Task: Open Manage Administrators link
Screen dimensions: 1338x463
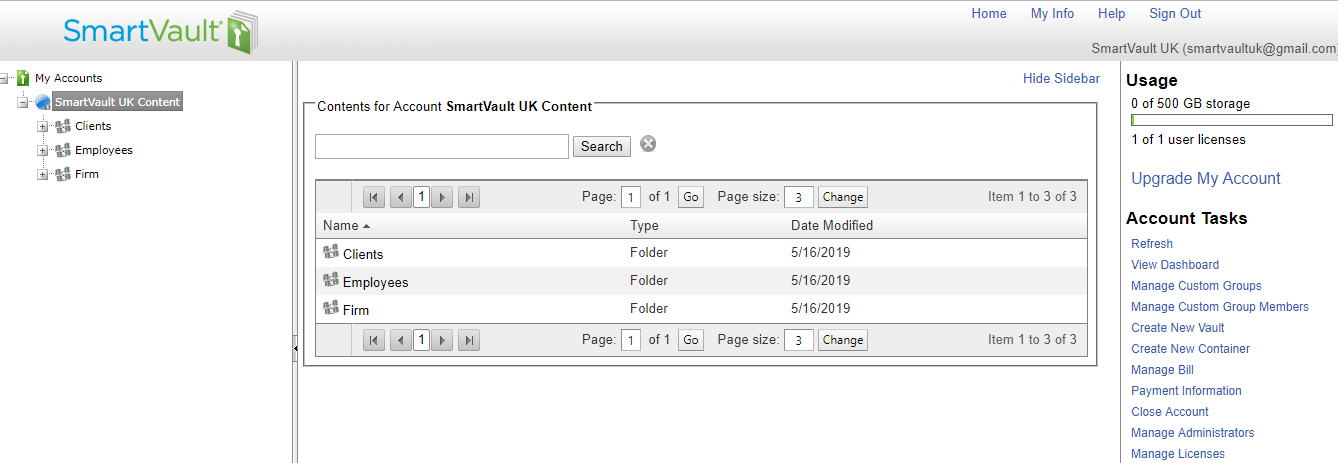Action: [1193, 433]
